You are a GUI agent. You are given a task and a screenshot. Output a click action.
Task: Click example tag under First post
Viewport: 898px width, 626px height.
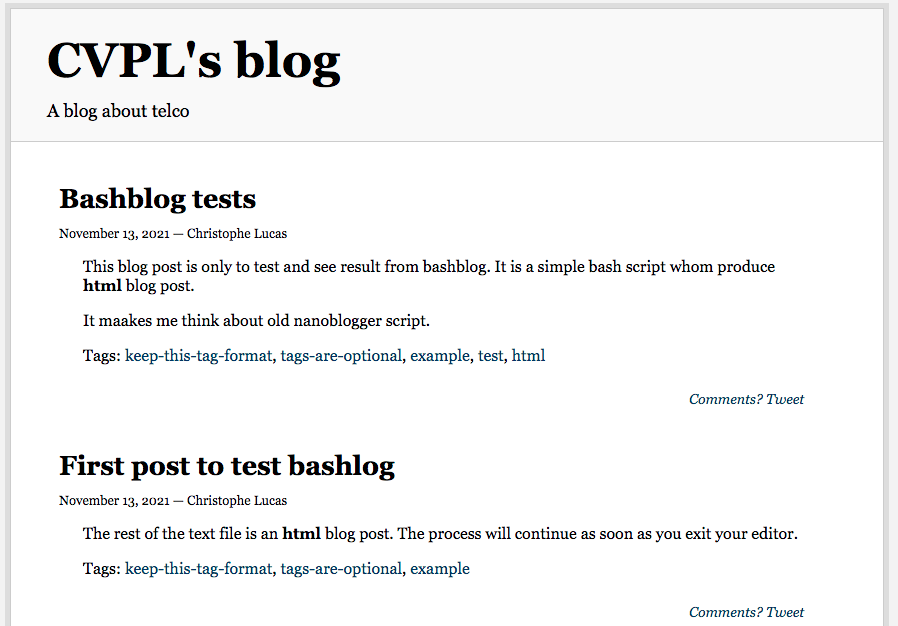click(x=439, y=569)
